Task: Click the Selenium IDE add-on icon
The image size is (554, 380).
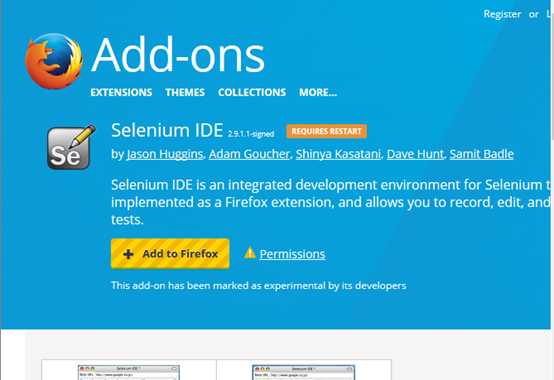Action: [71, 147]
